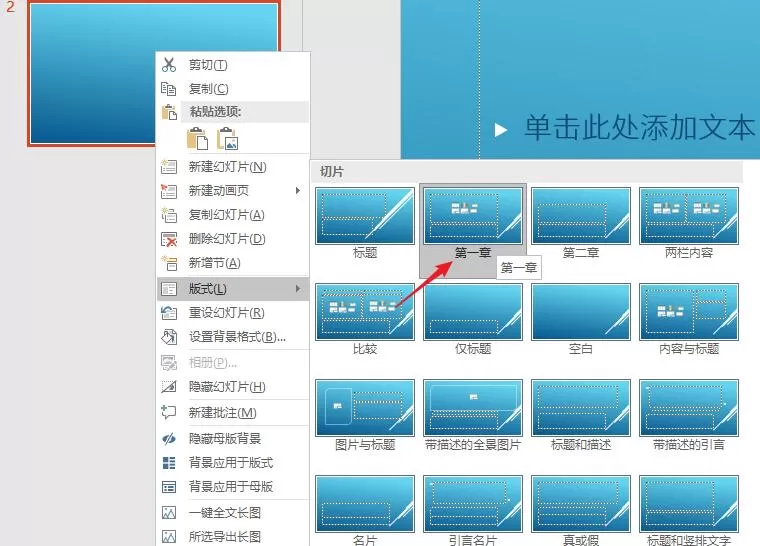Select 所选导出长图 menu entry
The image size is (760, 546).
click(233, 537)
